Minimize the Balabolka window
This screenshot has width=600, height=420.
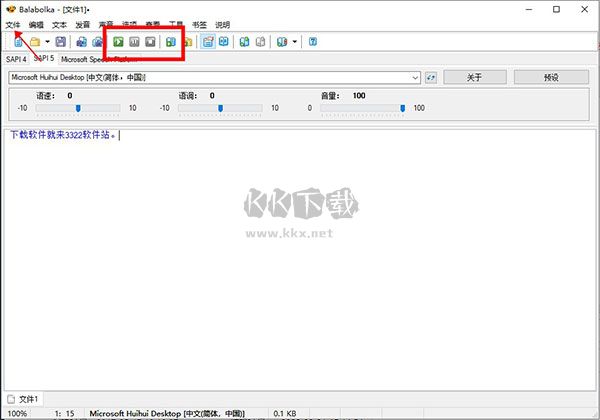click(529, 9)
